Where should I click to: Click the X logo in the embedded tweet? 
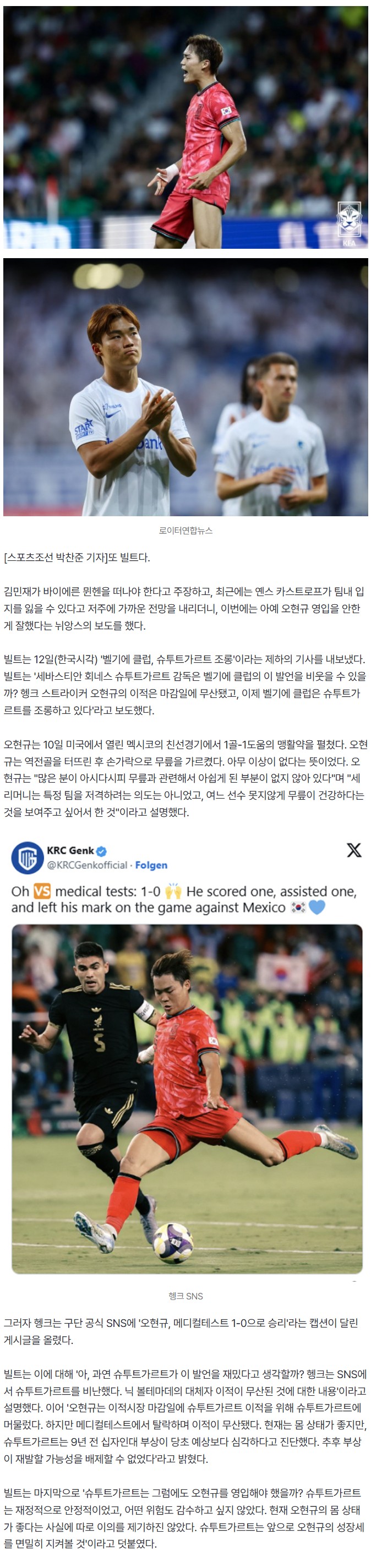pyautogui.click(x=353, y=850)
